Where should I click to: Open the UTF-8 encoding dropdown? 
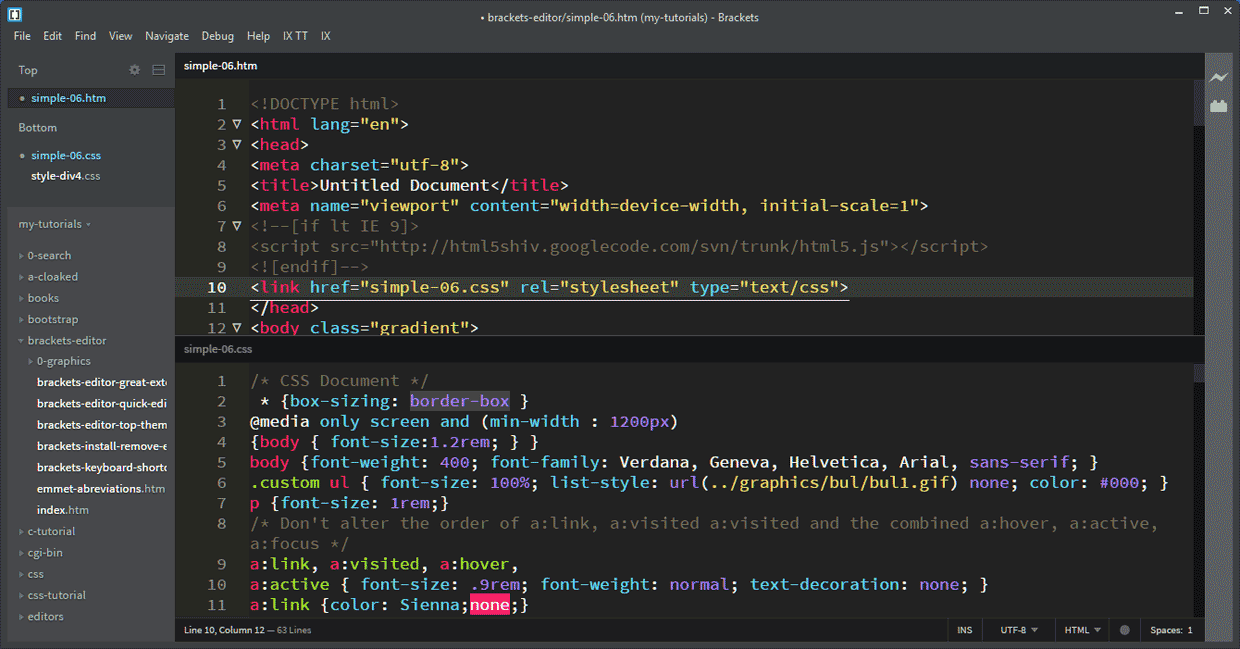click(x=1018, y=630)
